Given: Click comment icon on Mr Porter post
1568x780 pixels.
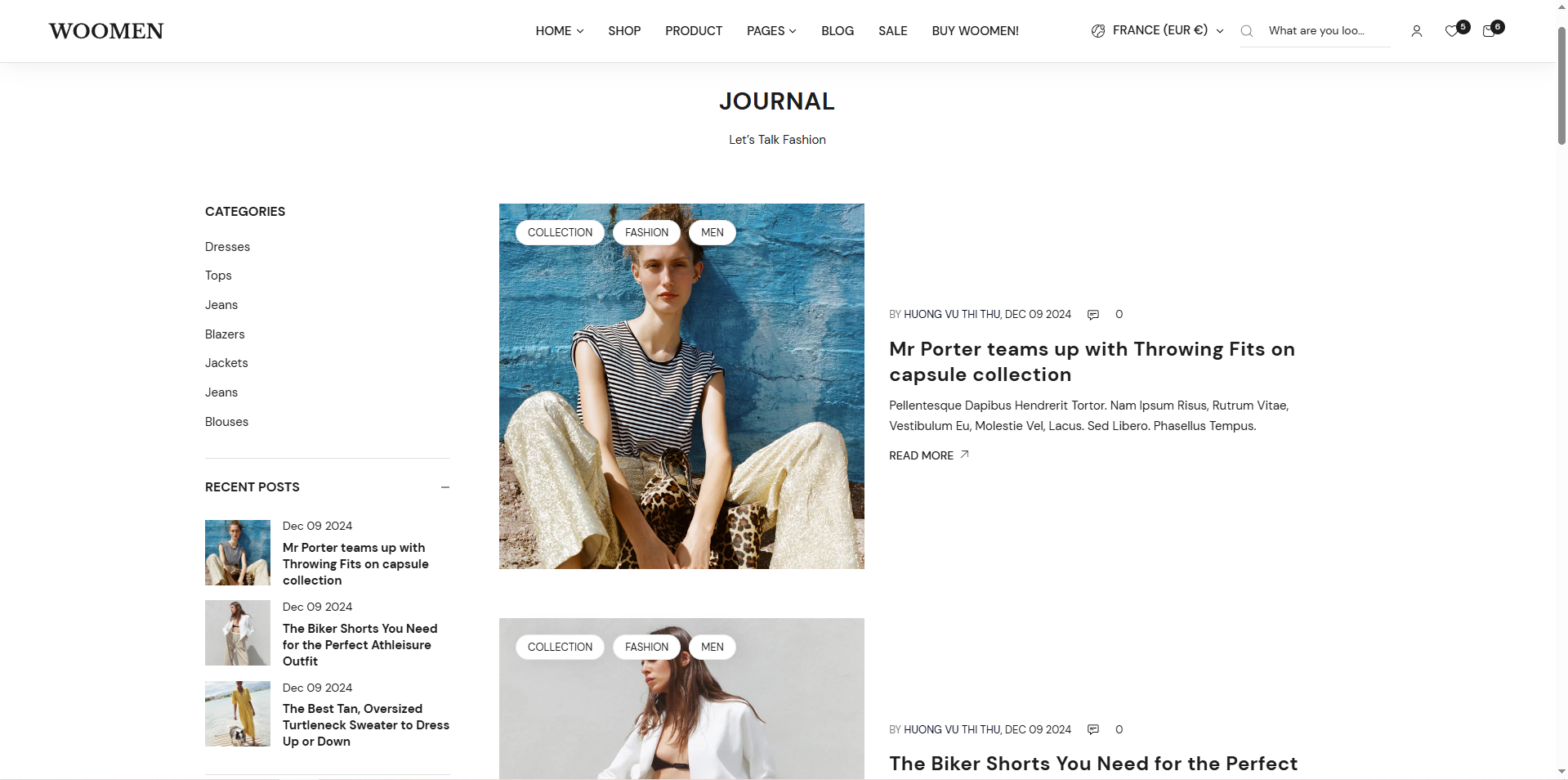Looking at the screenshot, I should pyautogui.click(x=1093, y=315).
